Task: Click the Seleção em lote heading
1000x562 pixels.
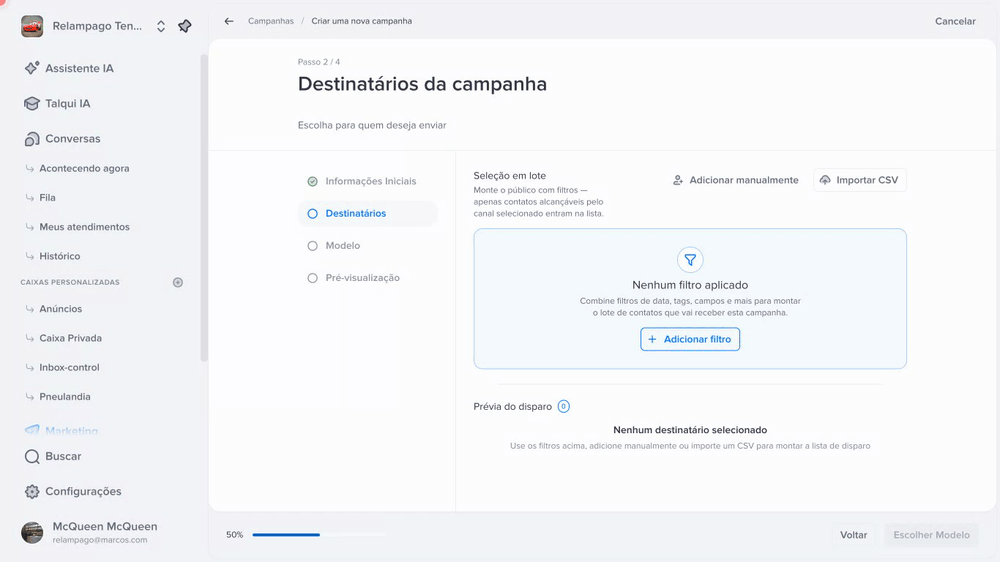Action: pyautogui.click(x=510, y=175)
